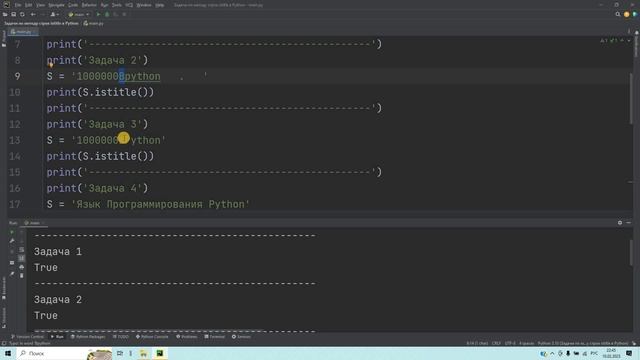
Task: Open the Structure side tool window
Action: point(4,318)
